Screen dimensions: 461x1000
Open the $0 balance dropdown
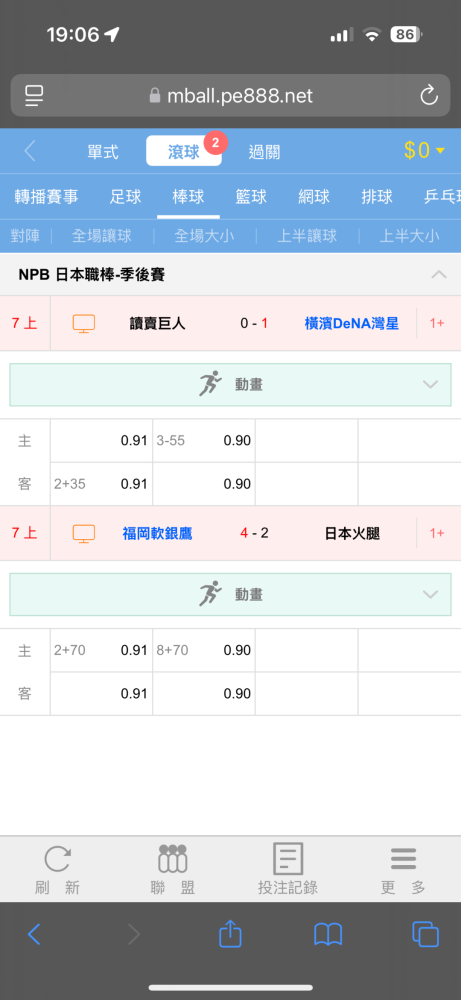point(425,151)
